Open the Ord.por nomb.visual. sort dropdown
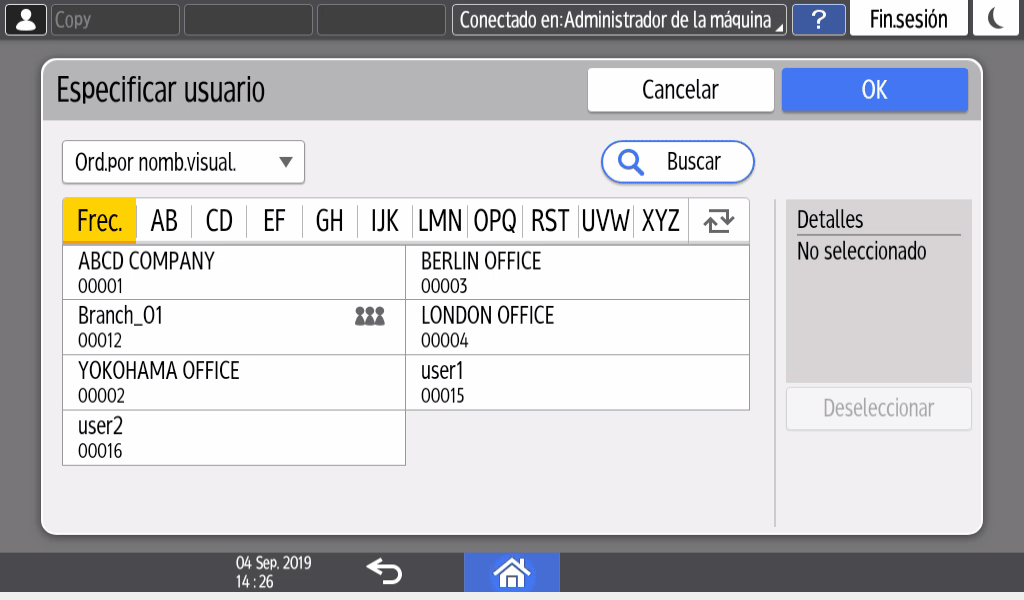 [183, 162]
